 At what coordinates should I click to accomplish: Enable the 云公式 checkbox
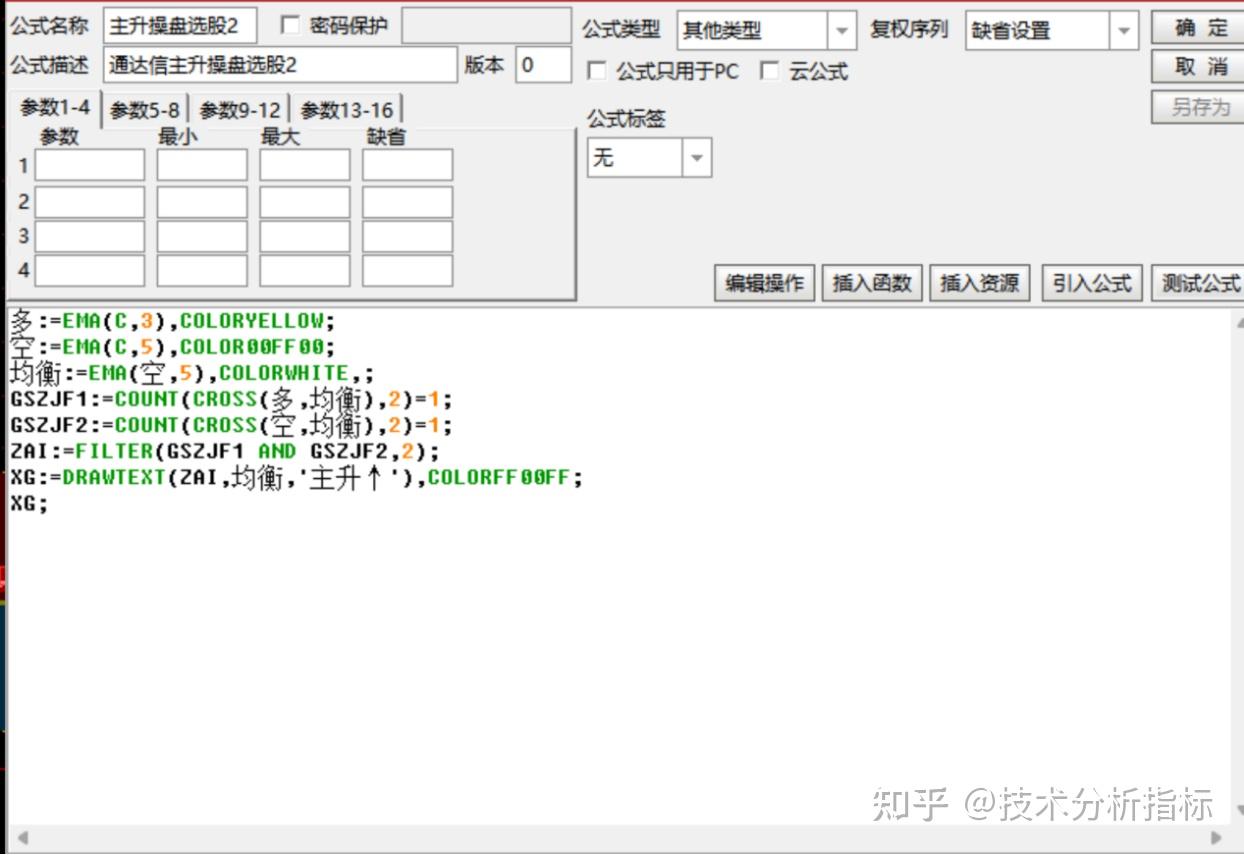click(x=770, y=71)
